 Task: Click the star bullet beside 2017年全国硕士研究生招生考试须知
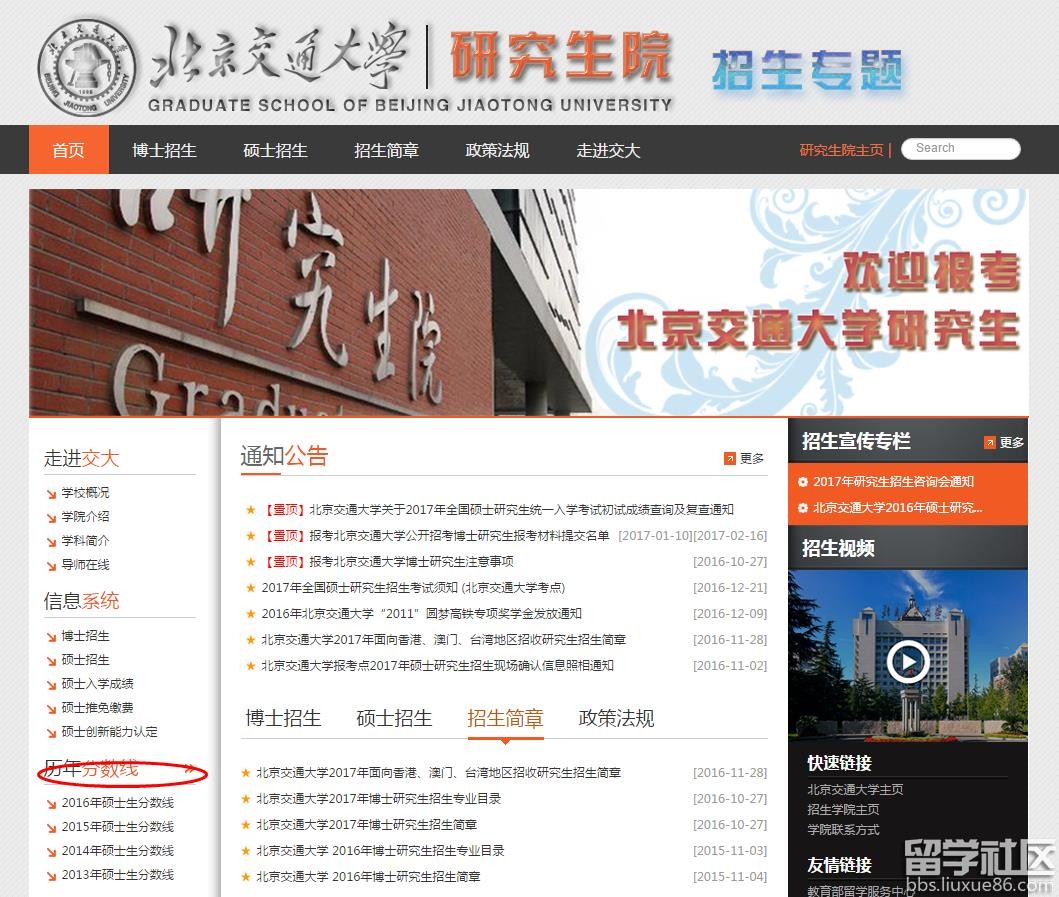pos(251,588)
